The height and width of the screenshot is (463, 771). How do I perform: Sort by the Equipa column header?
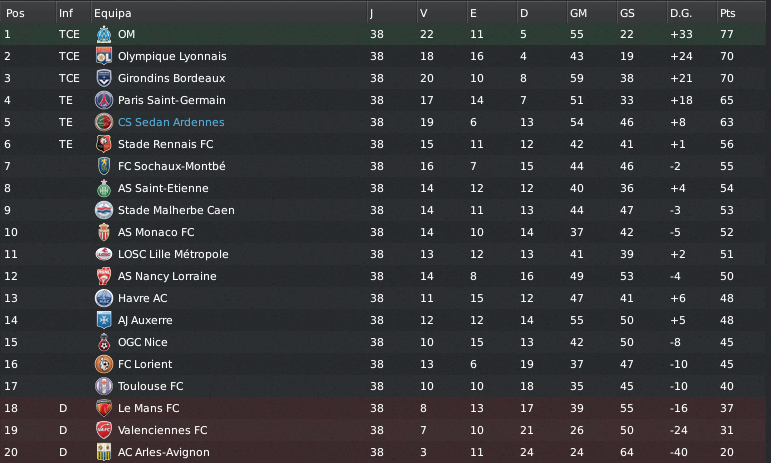pos(111,13)
